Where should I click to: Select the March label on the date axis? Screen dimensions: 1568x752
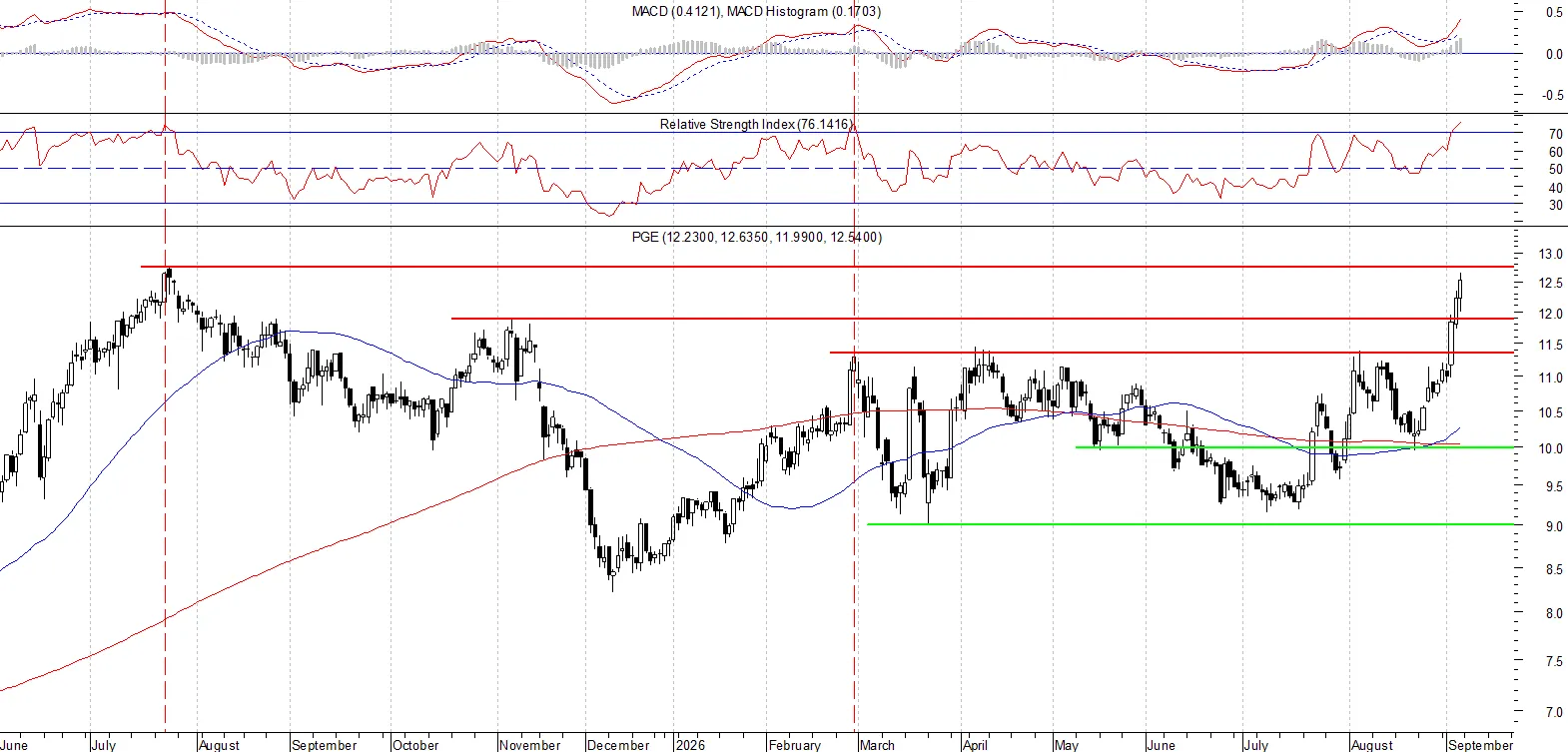[x=877, y=745]
